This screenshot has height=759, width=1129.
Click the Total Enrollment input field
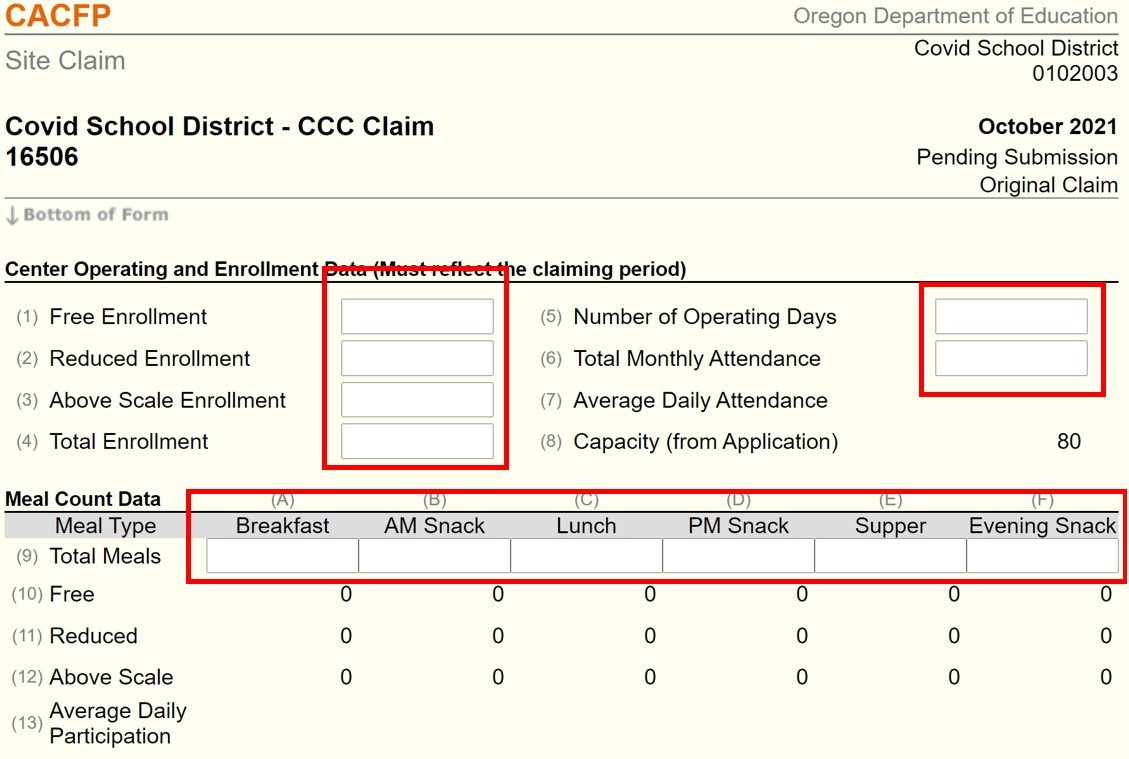click(417, 440)
